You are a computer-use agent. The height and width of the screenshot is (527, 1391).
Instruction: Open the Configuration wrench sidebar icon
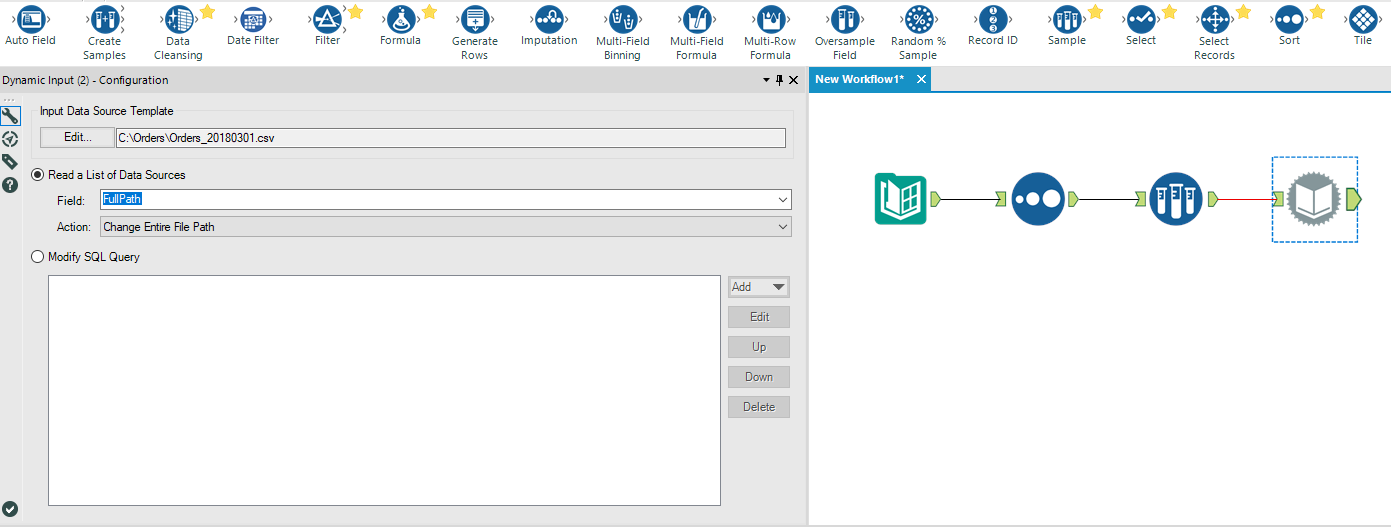tap(10, 116)
